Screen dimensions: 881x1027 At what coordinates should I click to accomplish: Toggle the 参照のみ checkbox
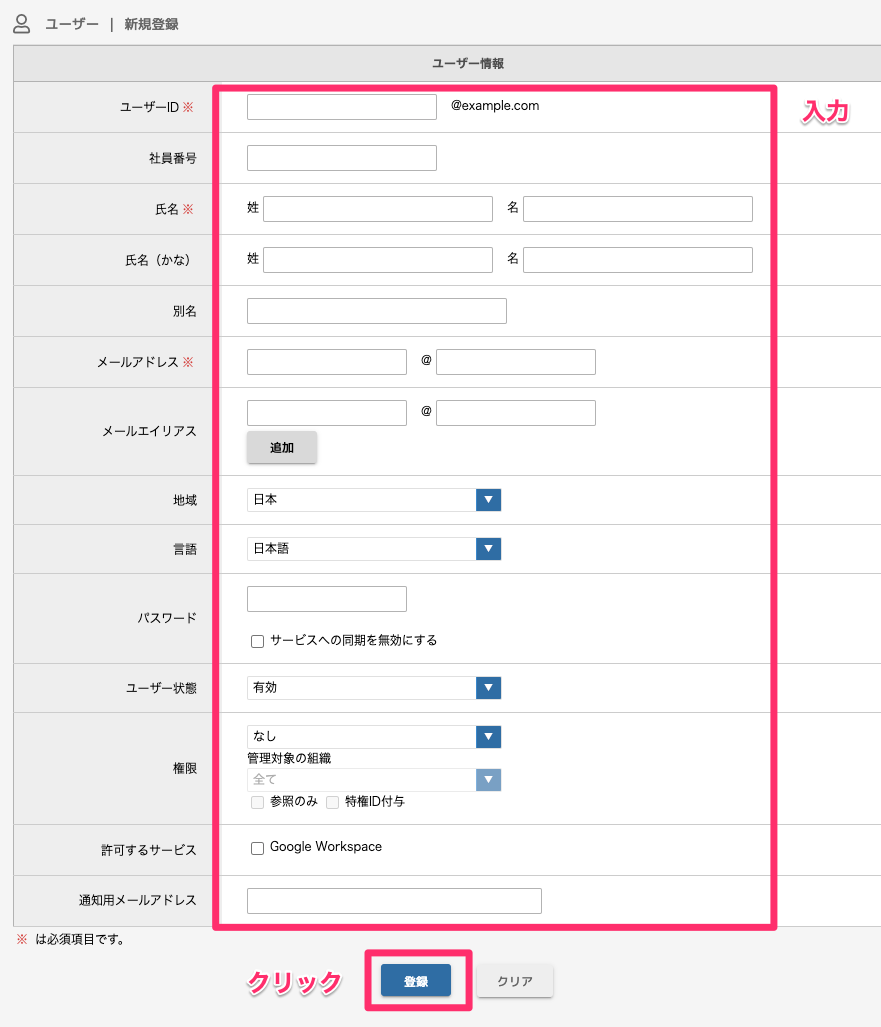pos(257,802)
